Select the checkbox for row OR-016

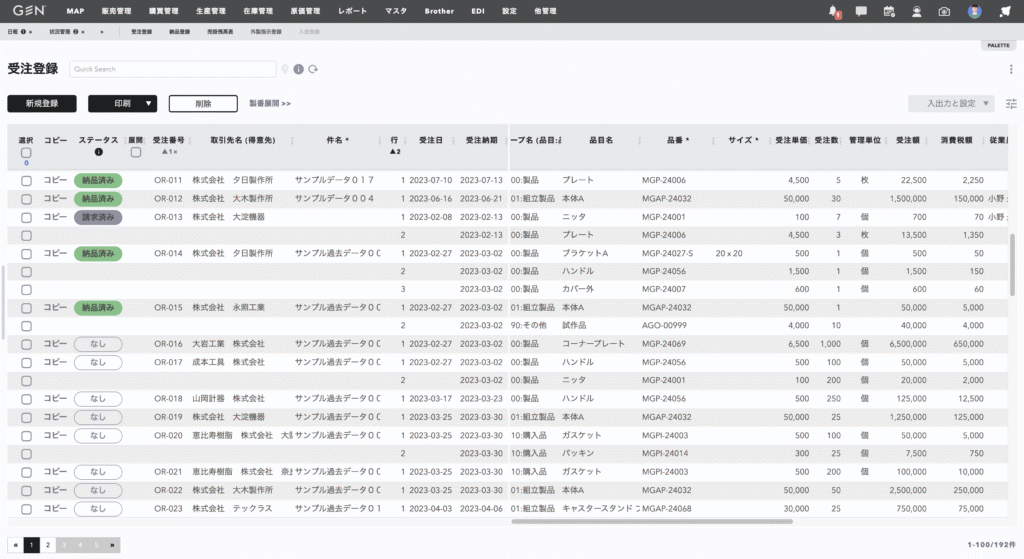click(x=26, y=344)
